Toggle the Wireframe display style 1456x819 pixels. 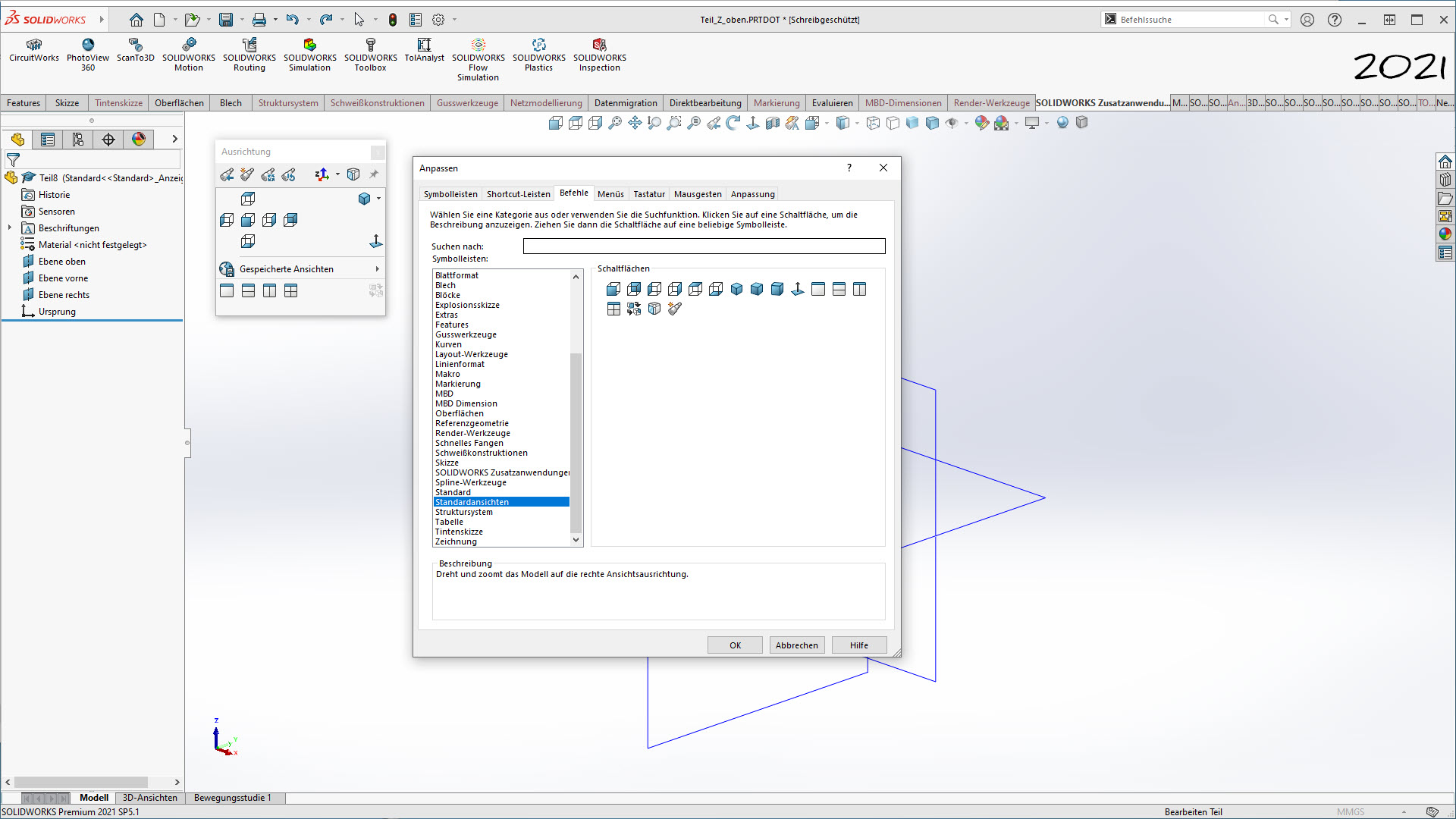tap(874, 123)
